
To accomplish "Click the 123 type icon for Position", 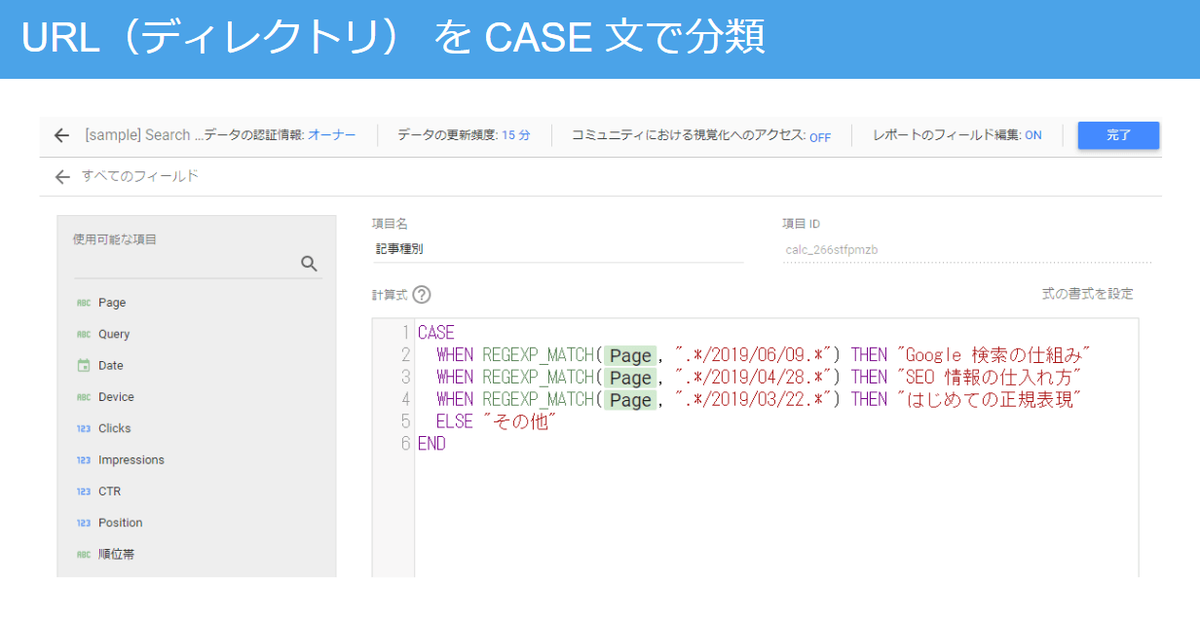I will tap(84, 523).
